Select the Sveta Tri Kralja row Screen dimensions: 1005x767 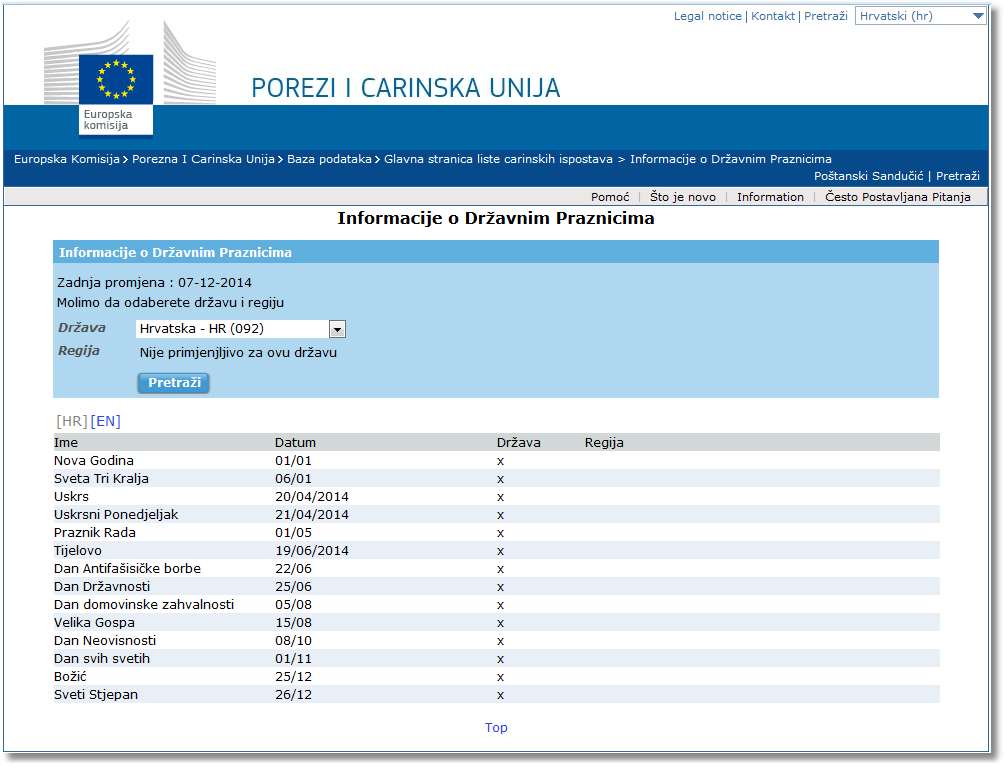(x=497, y=478)
